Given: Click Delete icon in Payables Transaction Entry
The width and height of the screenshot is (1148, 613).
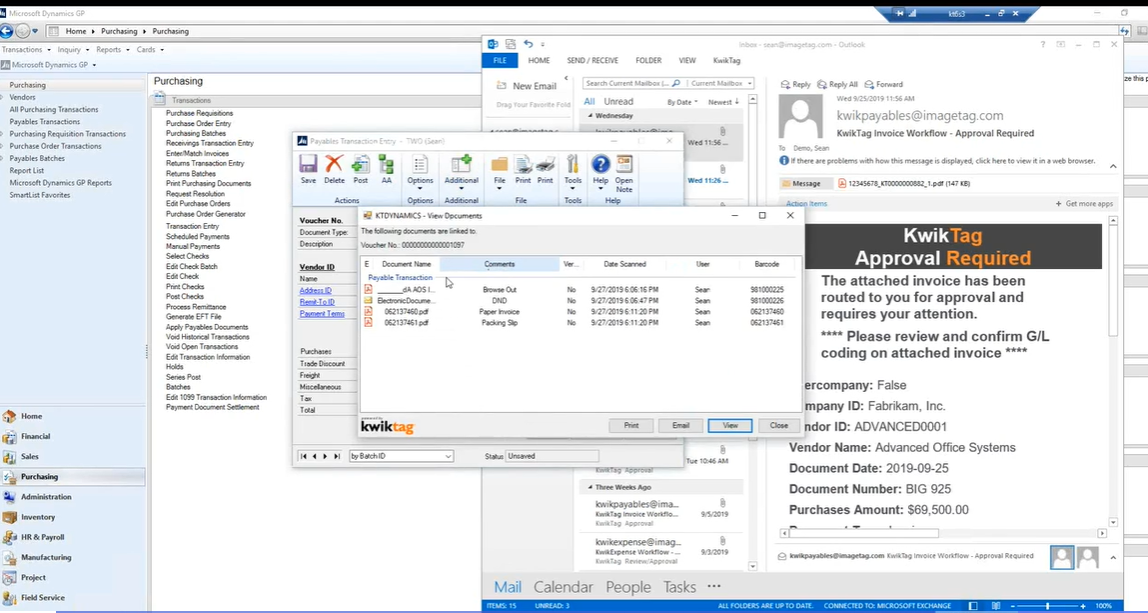Looking at the screenshot, I should 334,169.
